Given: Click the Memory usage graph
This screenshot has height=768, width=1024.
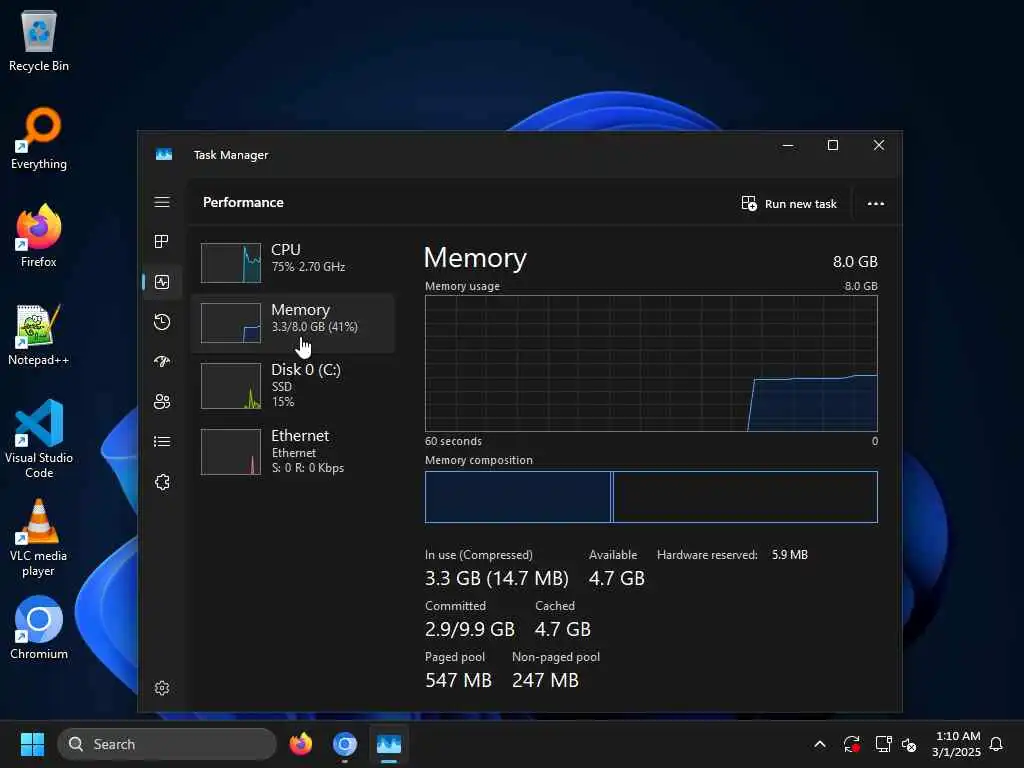Looking at the screenshot, I should pyautogui.click(x=651, y=363).
